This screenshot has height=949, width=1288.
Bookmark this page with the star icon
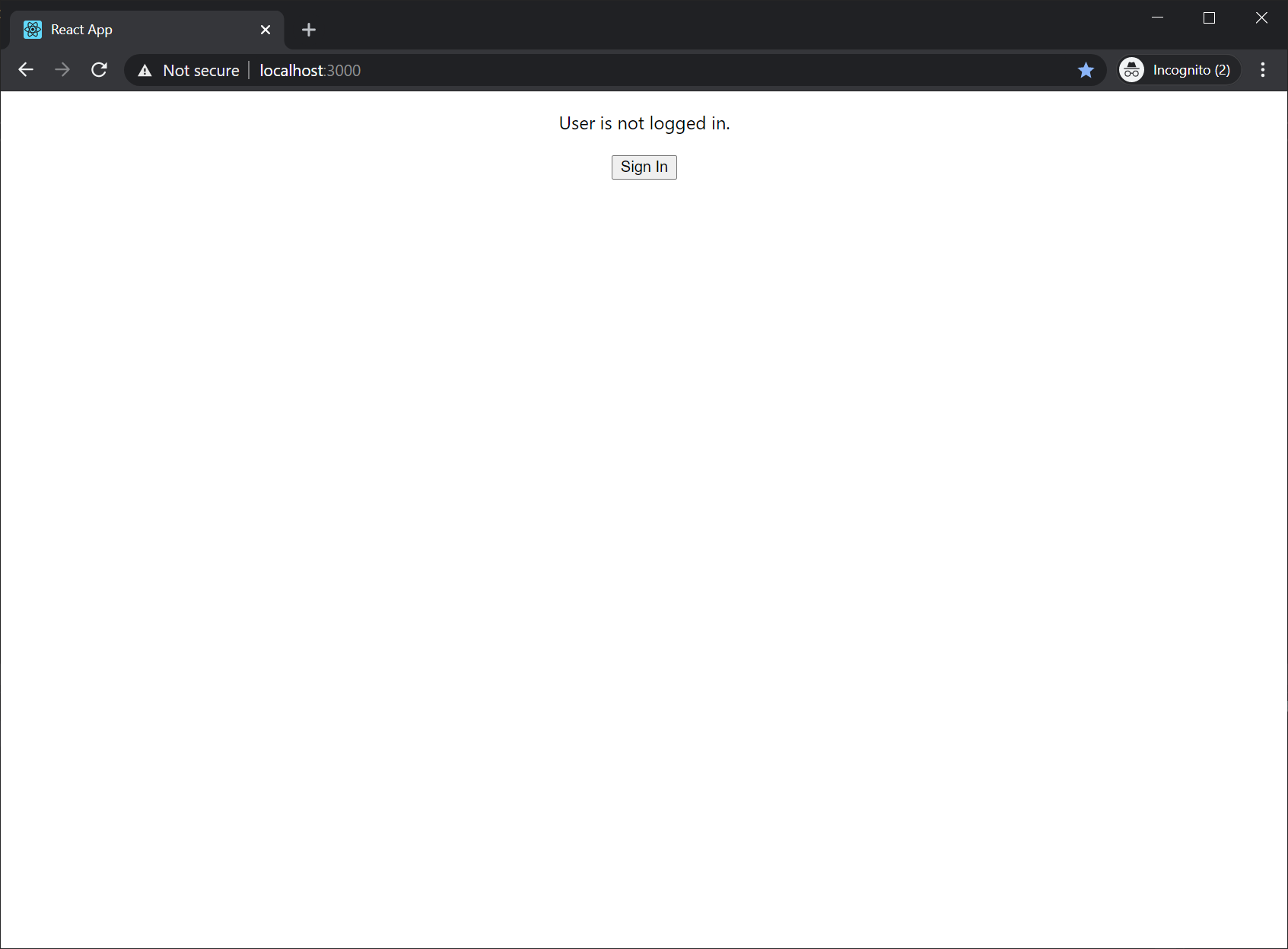[1086, 70]
